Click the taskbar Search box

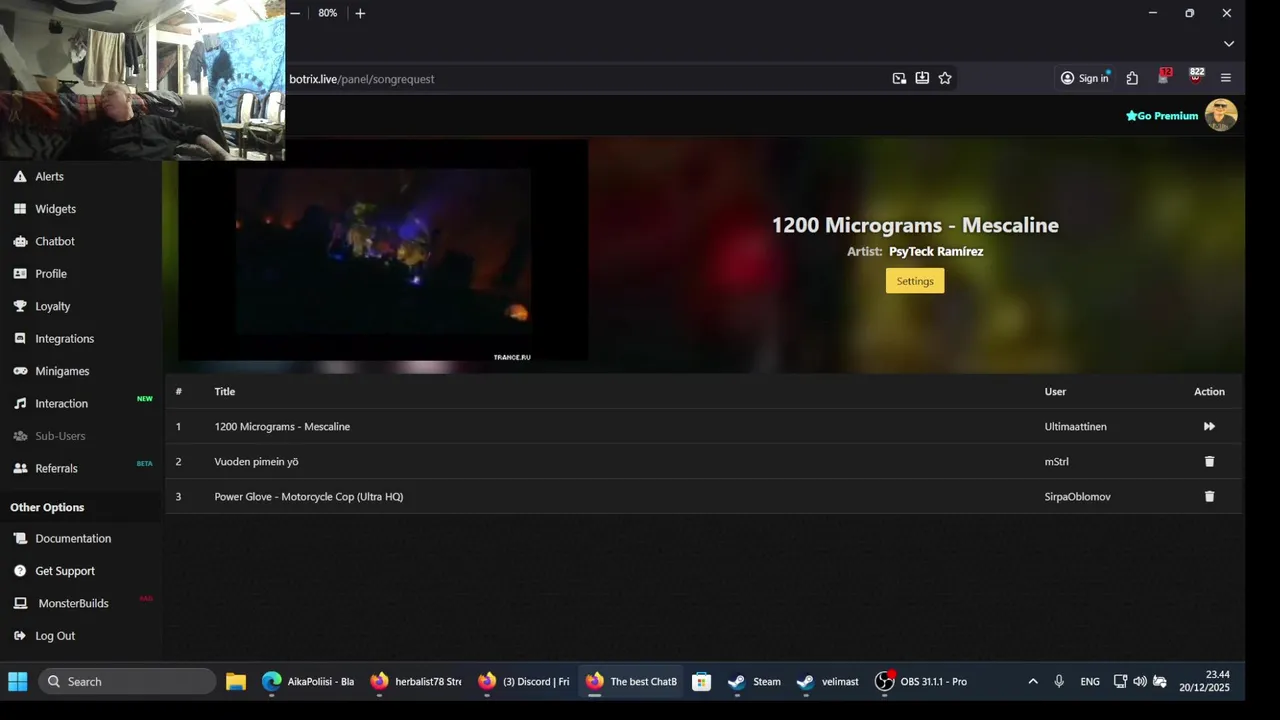pyautogui.click(x=127, y=682)
